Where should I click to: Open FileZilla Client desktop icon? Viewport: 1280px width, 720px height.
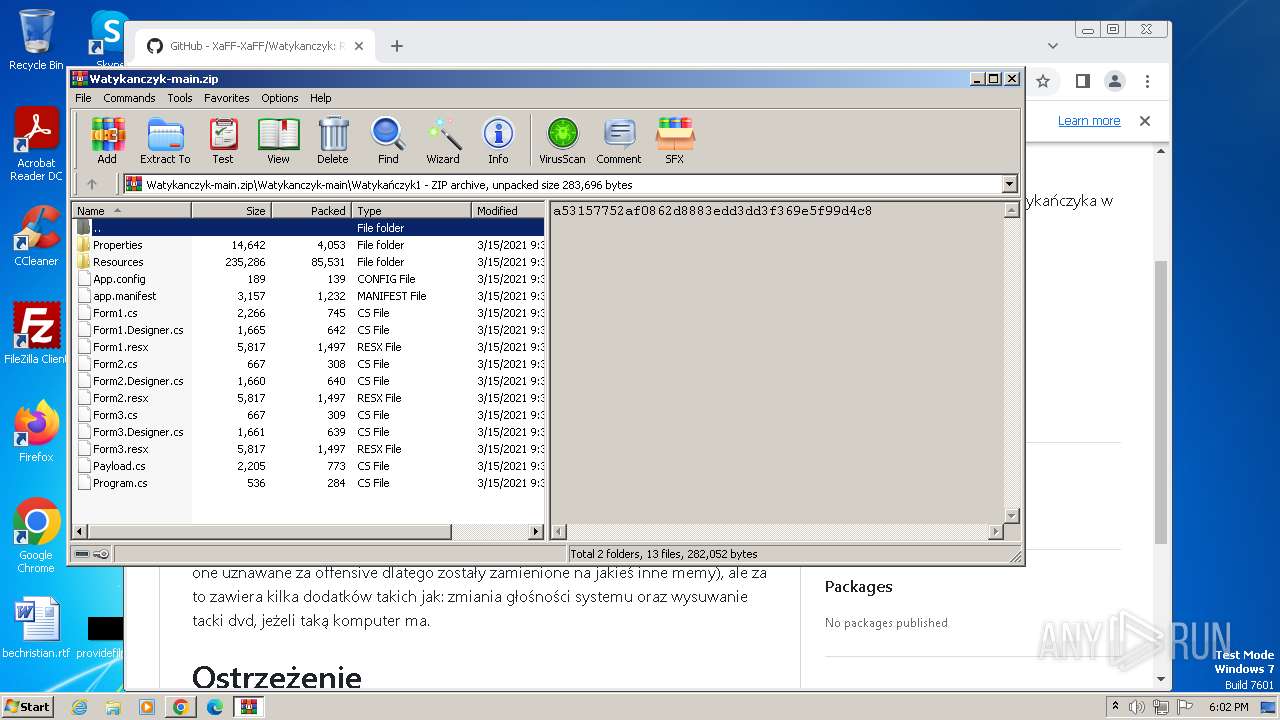pos(36,334)
